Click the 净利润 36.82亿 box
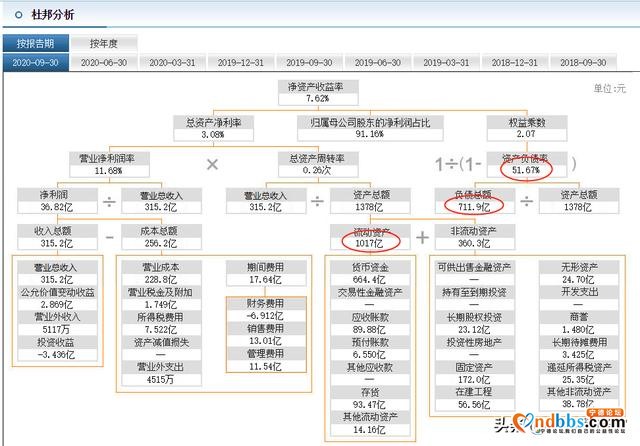Screen dimensions: 640x446 [x=57, y=201]
